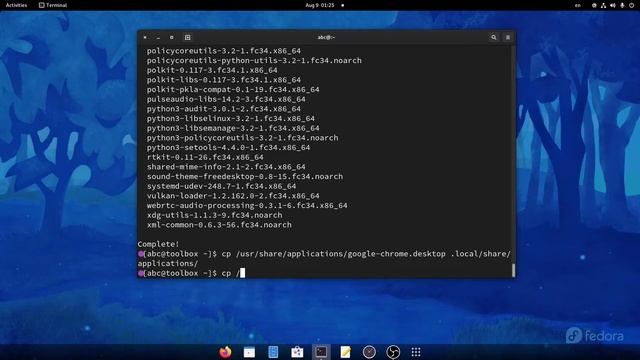
Task: Open Firefox from the dock
Action: [225, 352]
